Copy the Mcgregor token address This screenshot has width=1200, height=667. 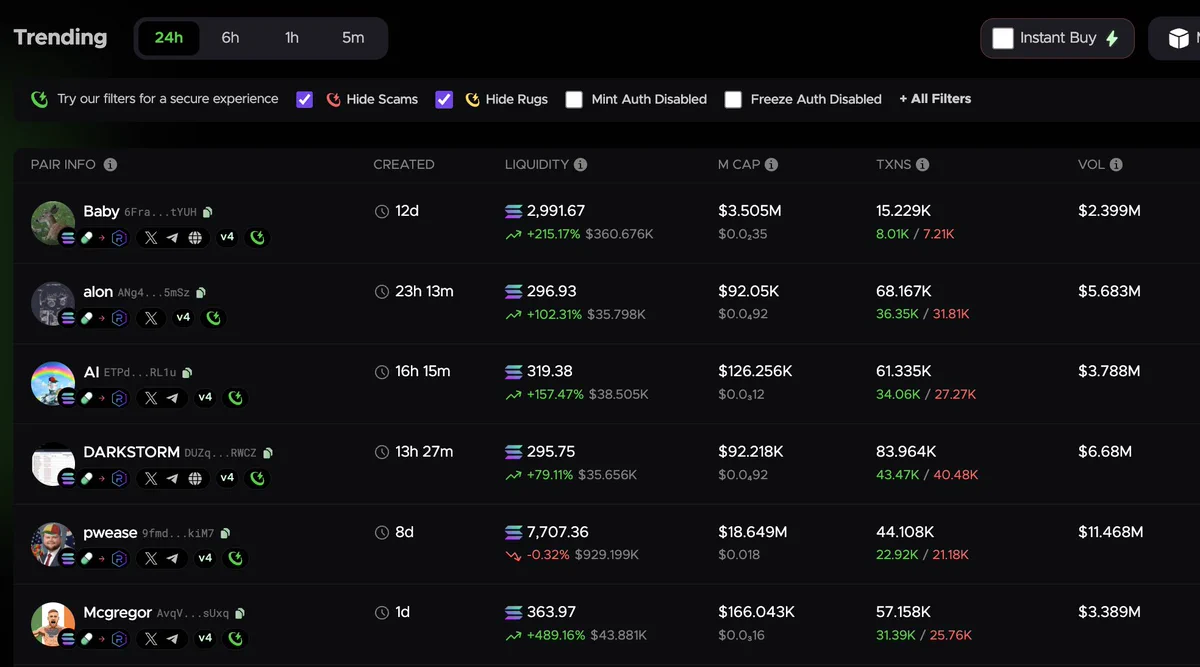tap(240, 614)
